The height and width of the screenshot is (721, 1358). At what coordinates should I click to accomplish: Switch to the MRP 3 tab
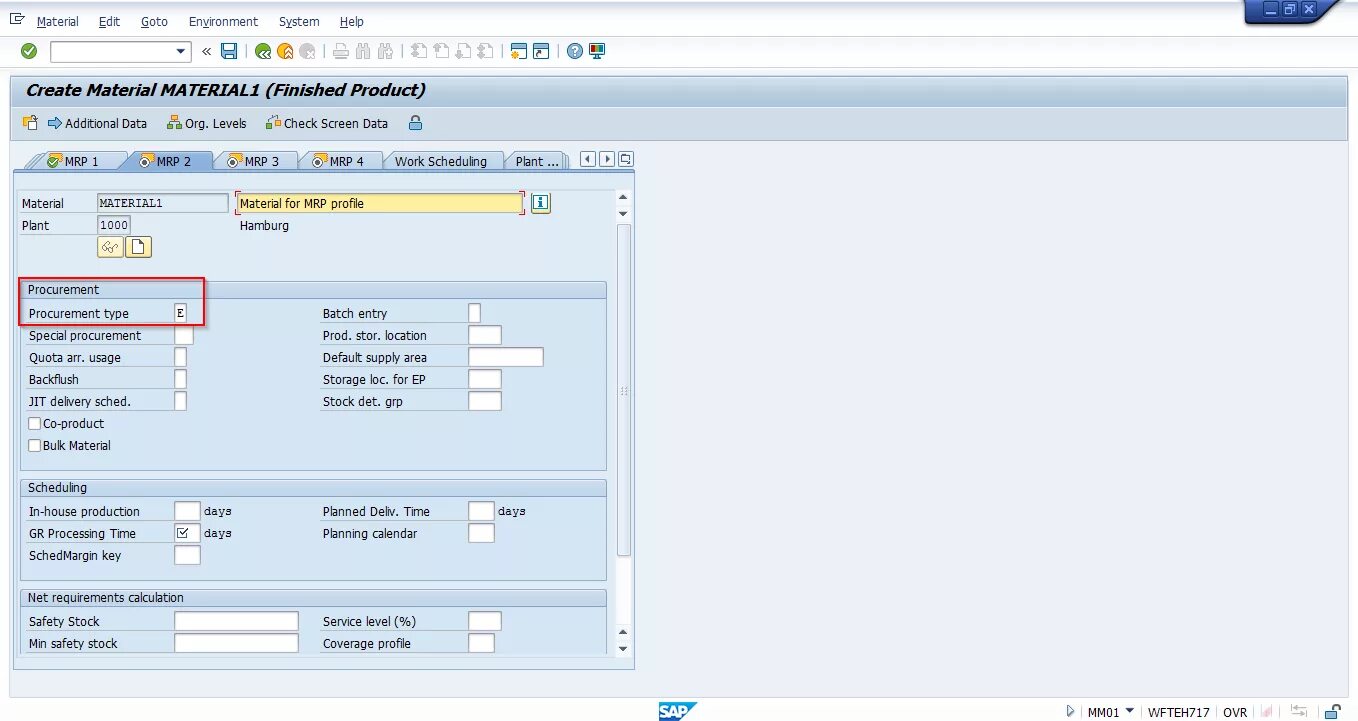pos(256,161)
